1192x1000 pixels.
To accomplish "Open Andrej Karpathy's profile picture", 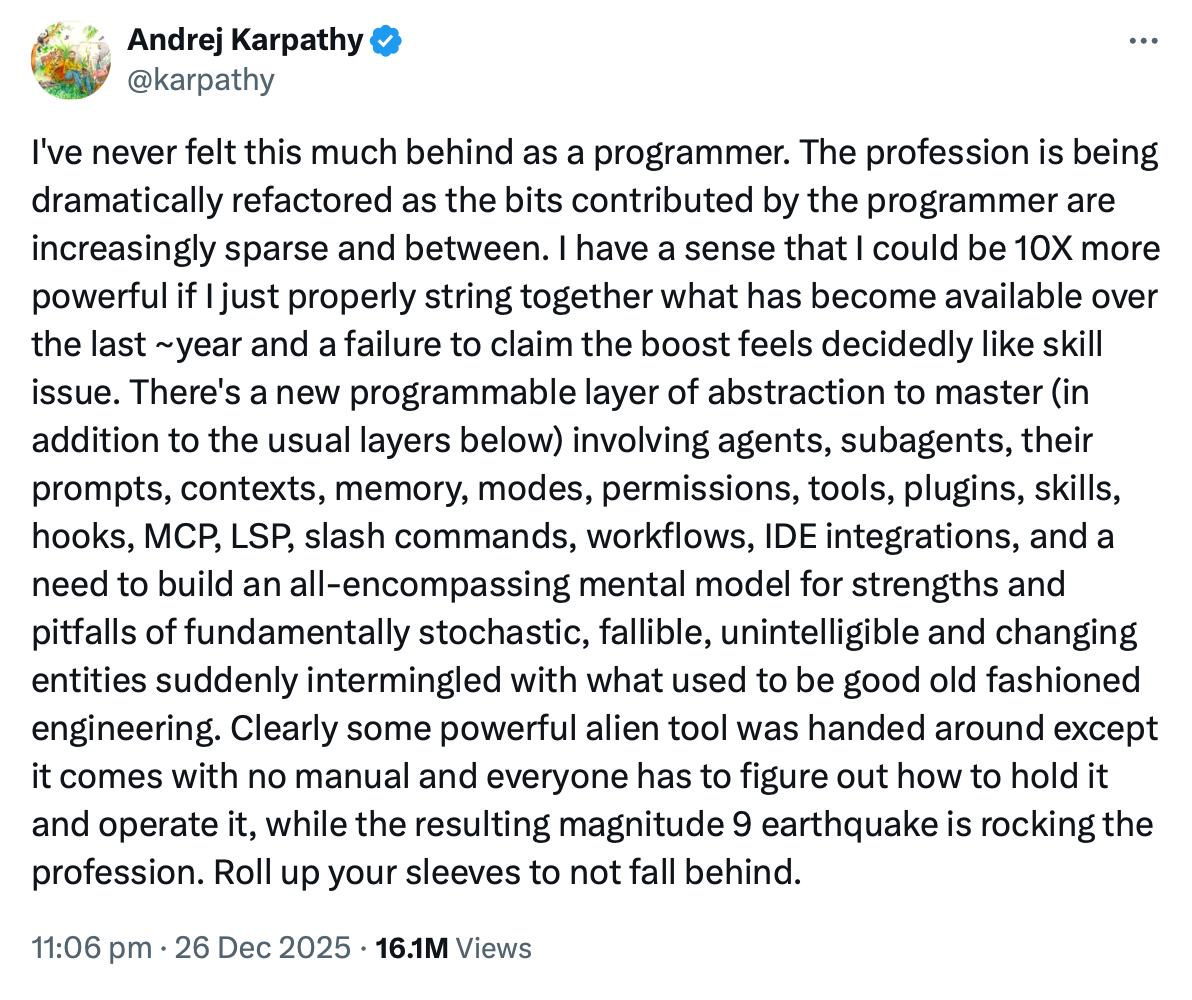I will pyautogui.click(x=71, y=59).
